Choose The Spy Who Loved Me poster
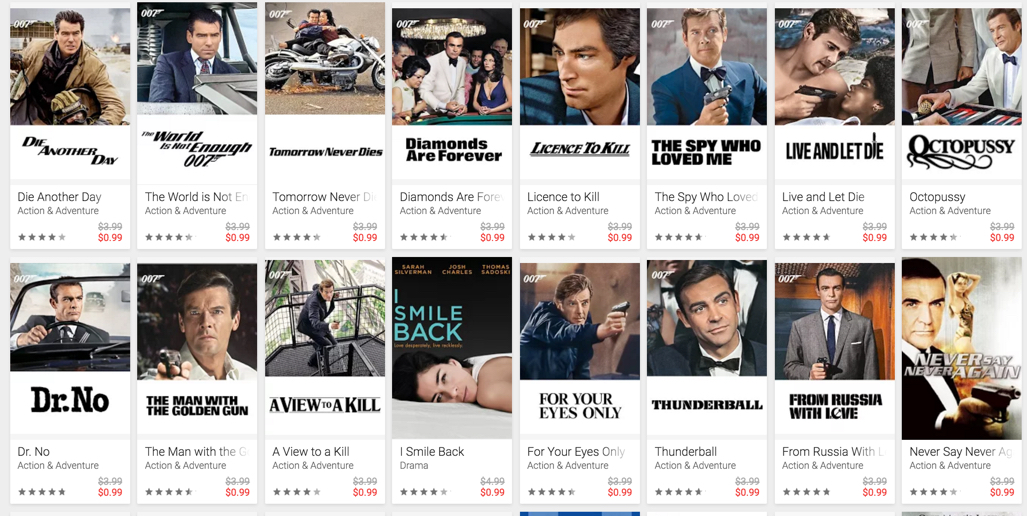1027x516 pixels. pos(707,94)
